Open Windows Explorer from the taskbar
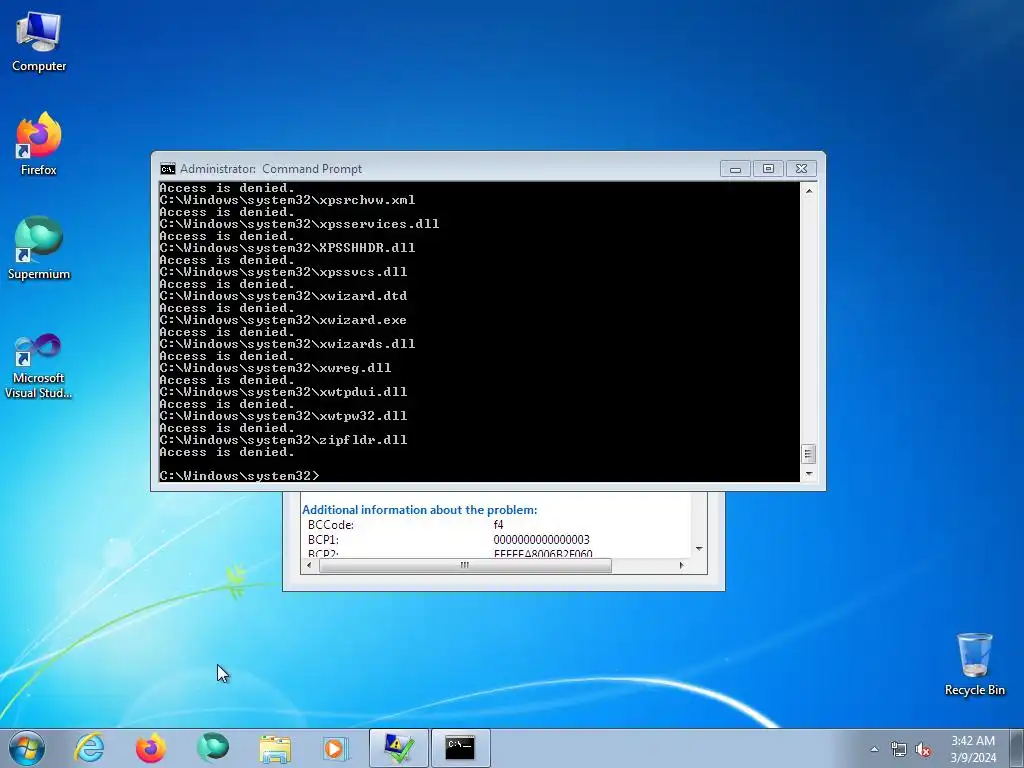 coord(275,748)
